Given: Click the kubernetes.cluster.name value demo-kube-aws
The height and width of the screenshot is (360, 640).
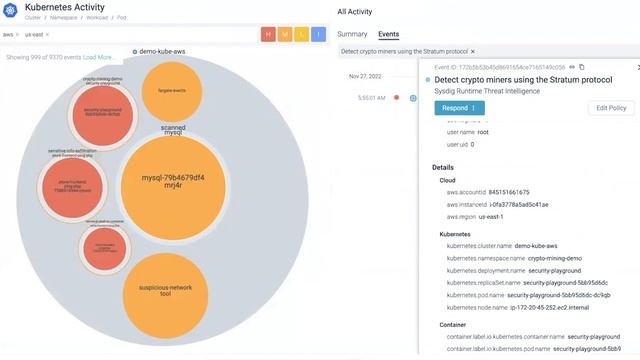Looking at the screenshot, I should coord(536,246).
